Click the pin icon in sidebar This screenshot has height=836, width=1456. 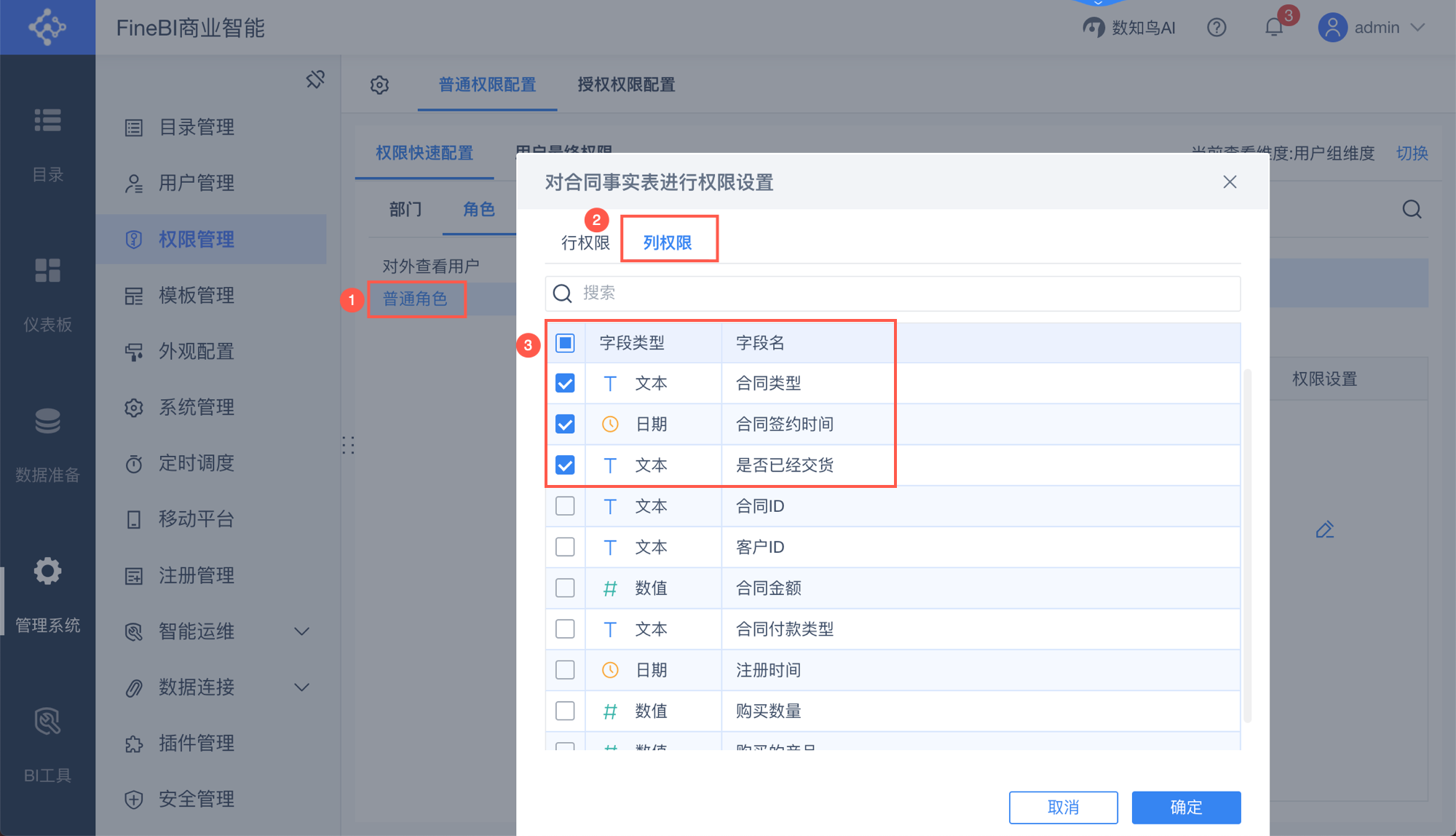(315, 79)
